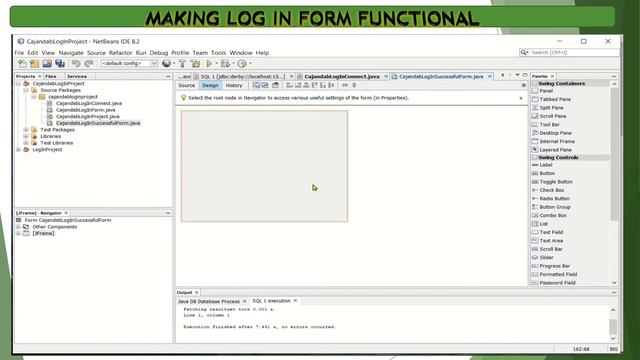
Task: Collapse the Source Packages node
Action: [x=26, y=90]
